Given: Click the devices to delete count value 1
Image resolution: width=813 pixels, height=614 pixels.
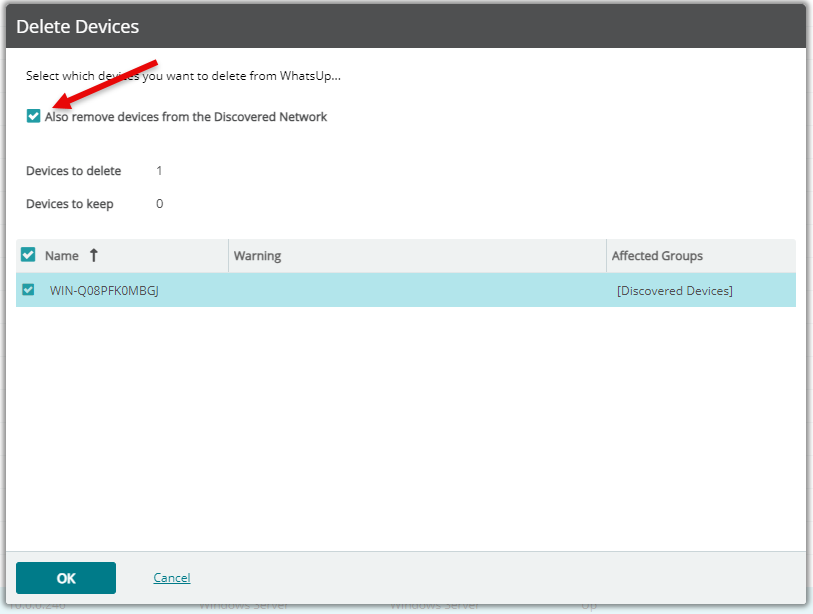Looking at the screenshot, I should (159, 171).
